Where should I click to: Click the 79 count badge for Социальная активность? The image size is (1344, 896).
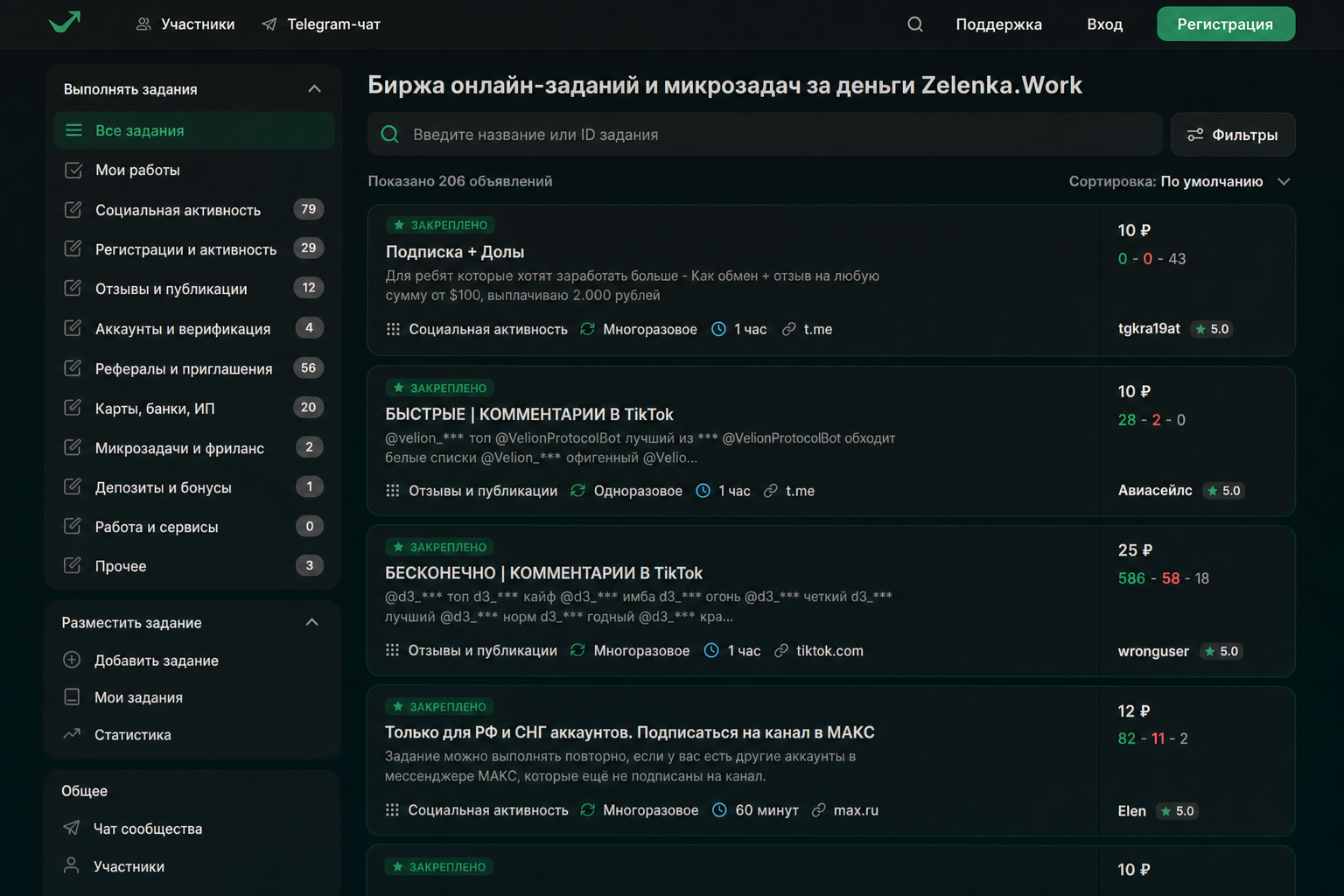(309, 209)
